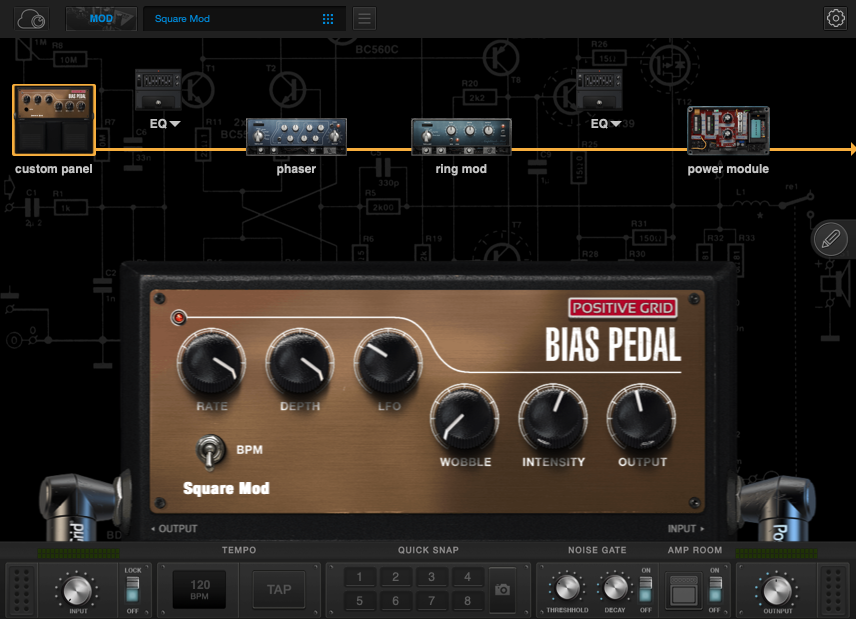Open the ToneCloud cloud icon

31,19
